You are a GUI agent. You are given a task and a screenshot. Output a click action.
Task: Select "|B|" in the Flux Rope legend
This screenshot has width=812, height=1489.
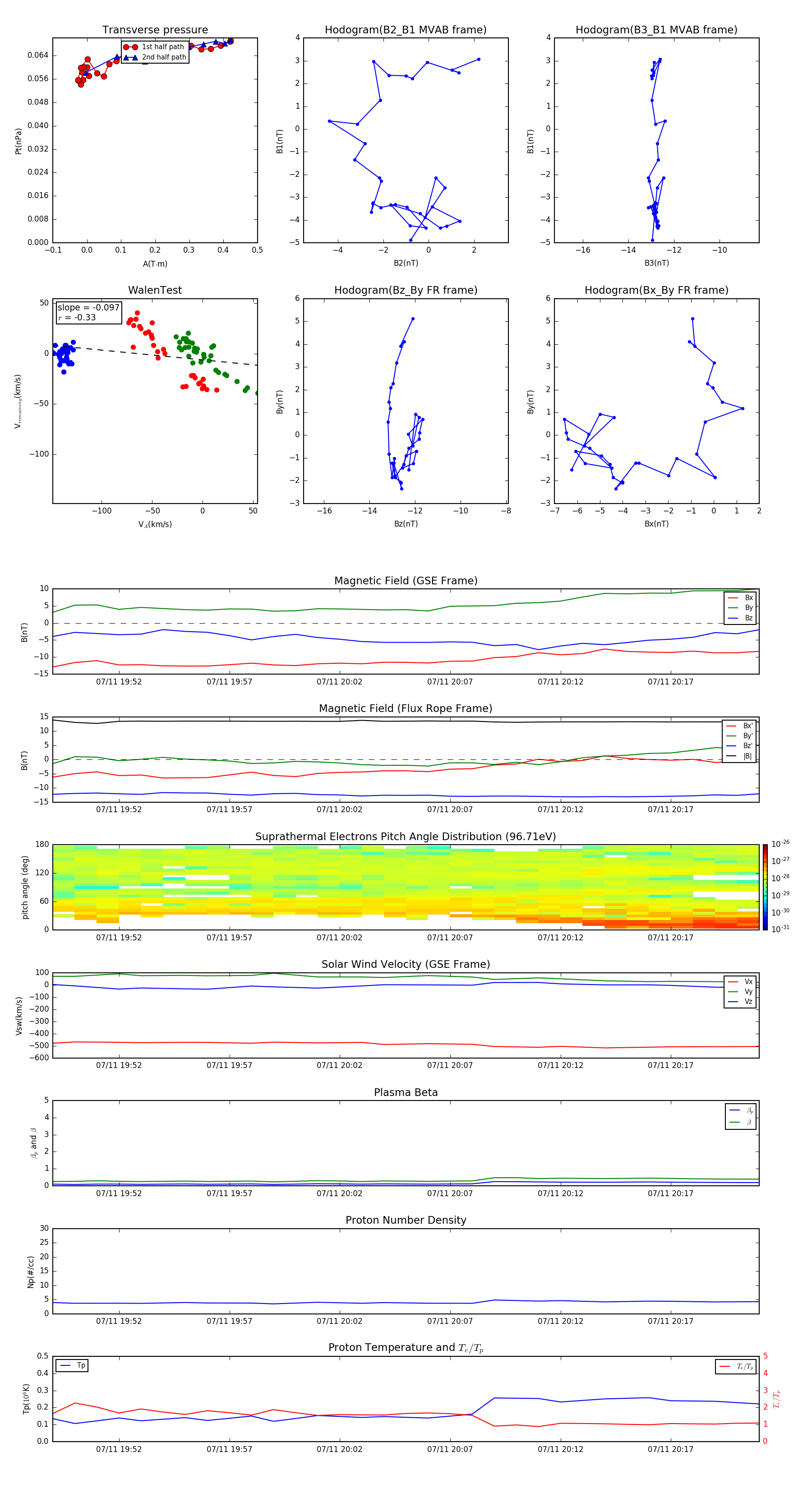[740, 757]
